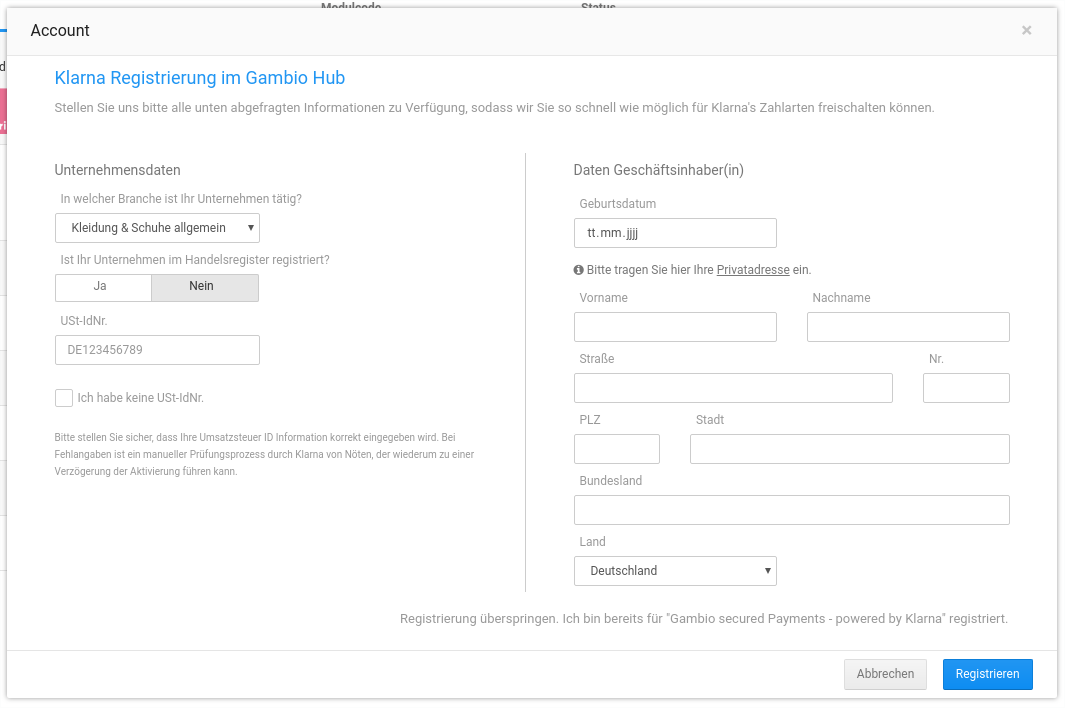Close the Account dialog
This screenshot has height=708, width=1065.
1026,30
